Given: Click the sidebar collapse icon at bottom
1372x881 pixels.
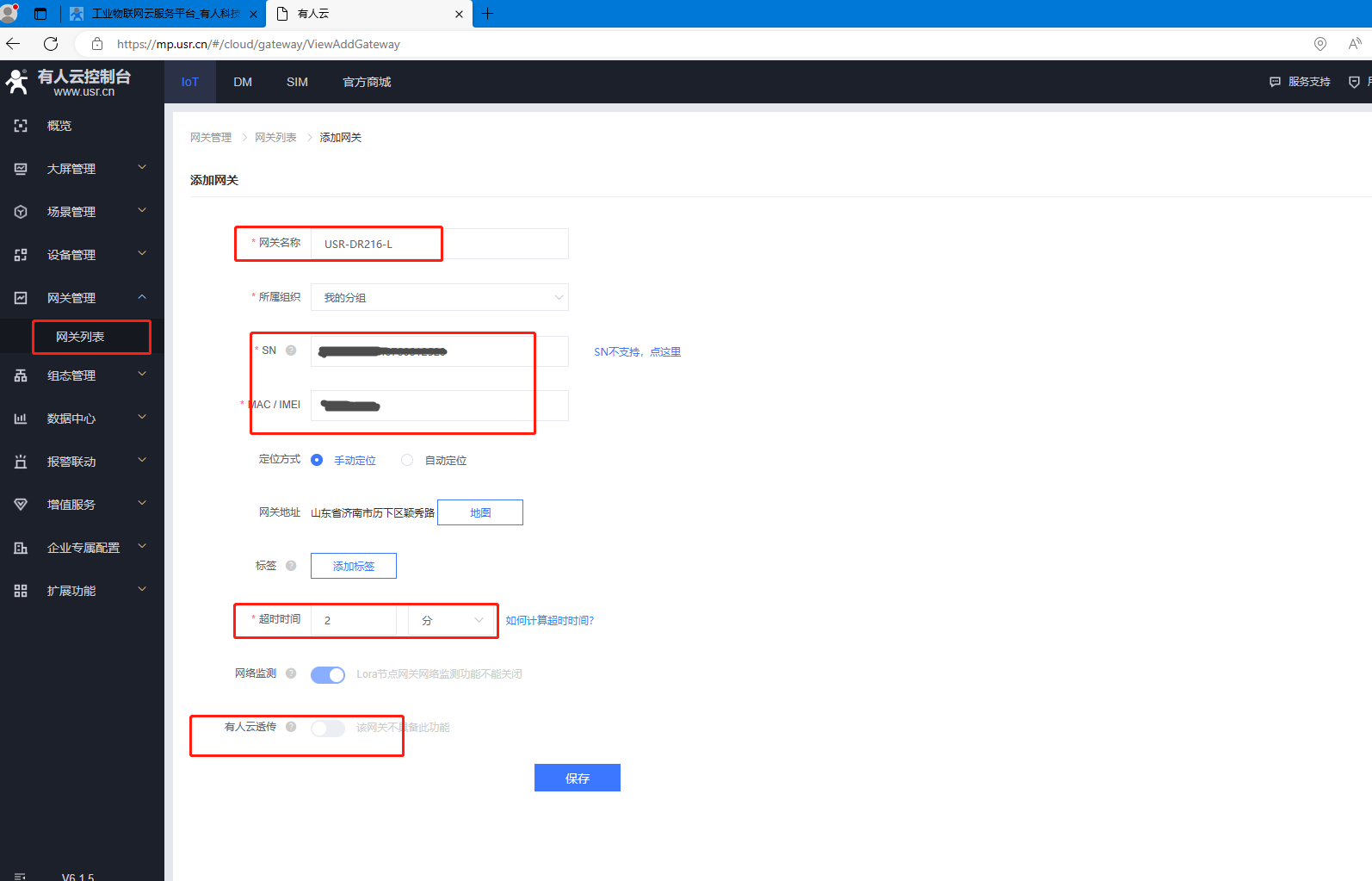Looking at the screenshot, I should [21, 877].
